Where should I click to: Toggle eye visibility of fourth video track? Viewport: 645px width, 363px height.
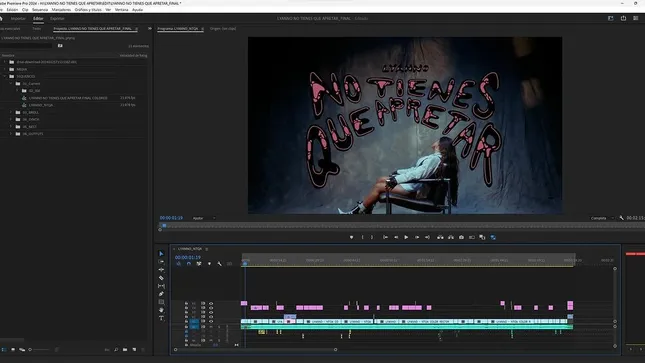211,317
